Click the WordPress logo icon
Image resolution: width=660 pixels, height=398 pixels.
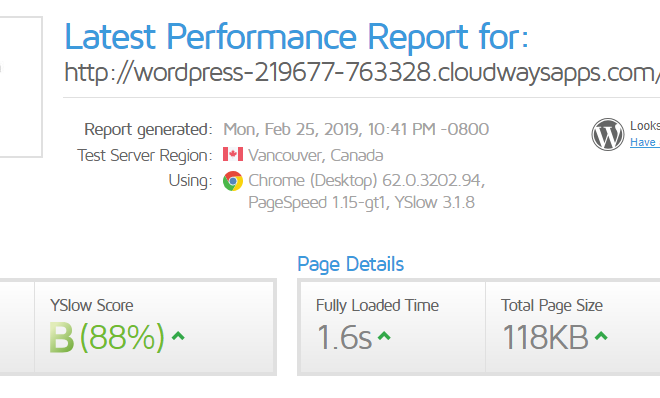607,134
